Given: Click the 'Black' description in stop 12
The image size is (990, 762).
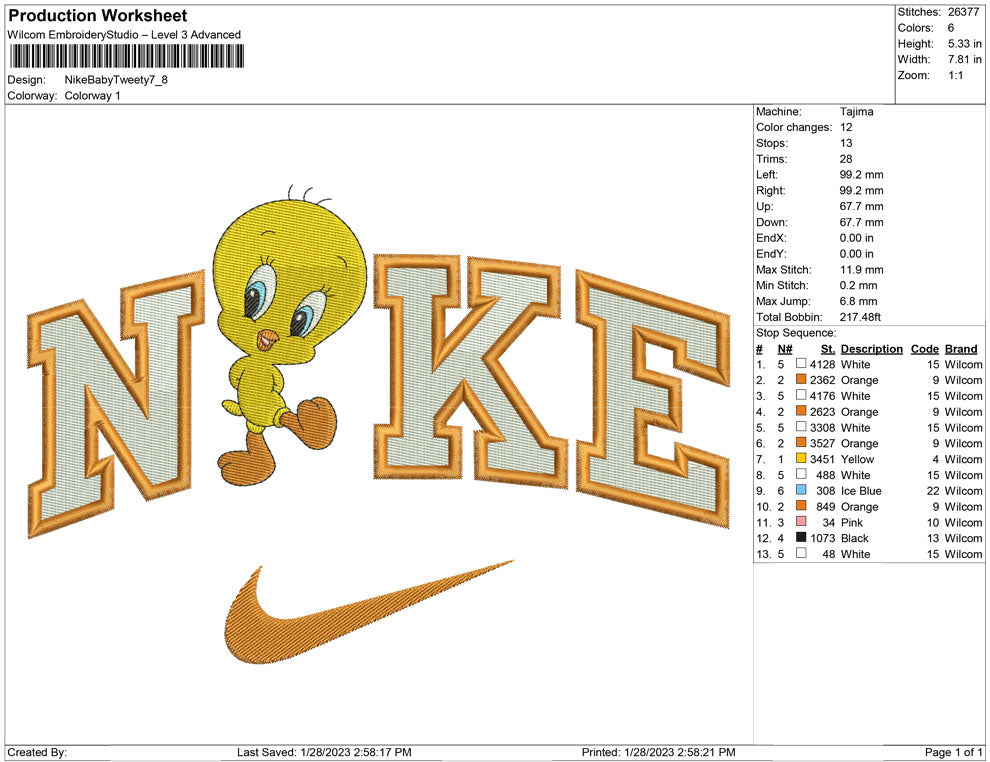Looking at the screenshot, I should [x=855, y=538].
